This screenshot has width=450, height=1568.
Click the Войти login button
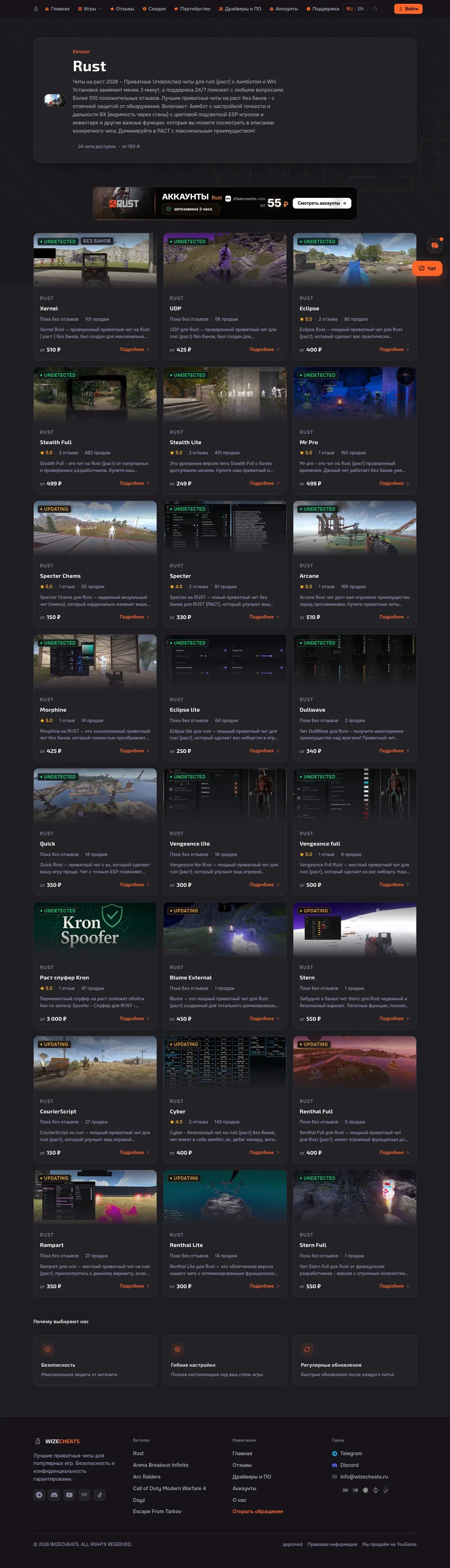click(408, 9)
